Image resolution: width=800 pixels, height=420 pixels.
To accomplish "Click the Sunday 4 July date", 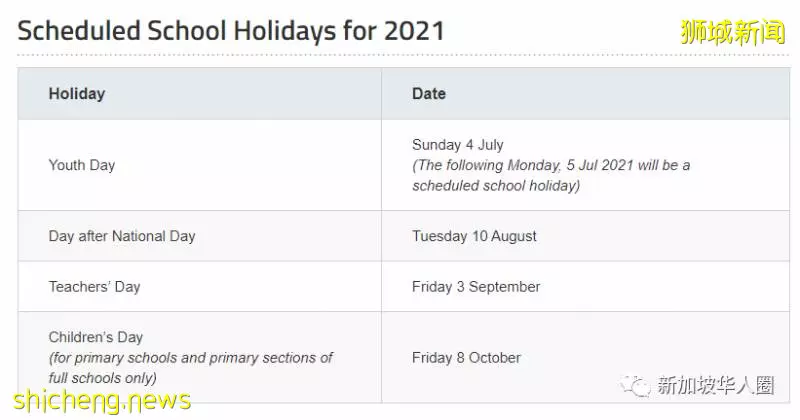I will (x=458, y=145).
